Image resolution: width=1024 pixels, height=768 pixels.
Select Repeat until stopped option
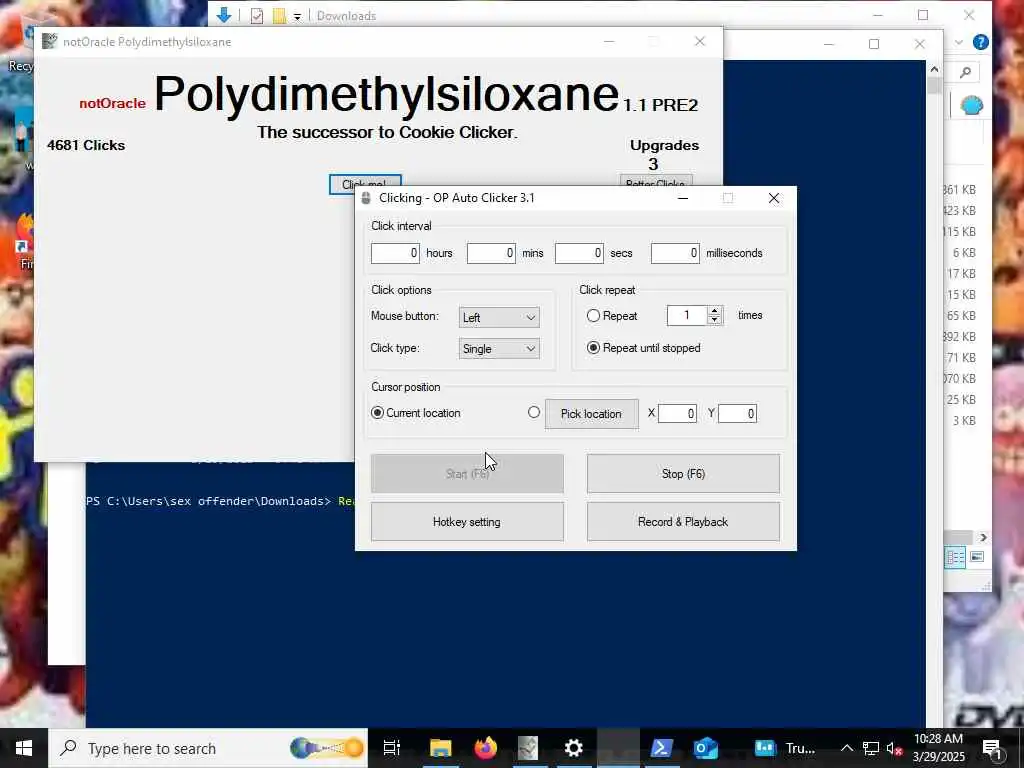(x=593, y=348)
